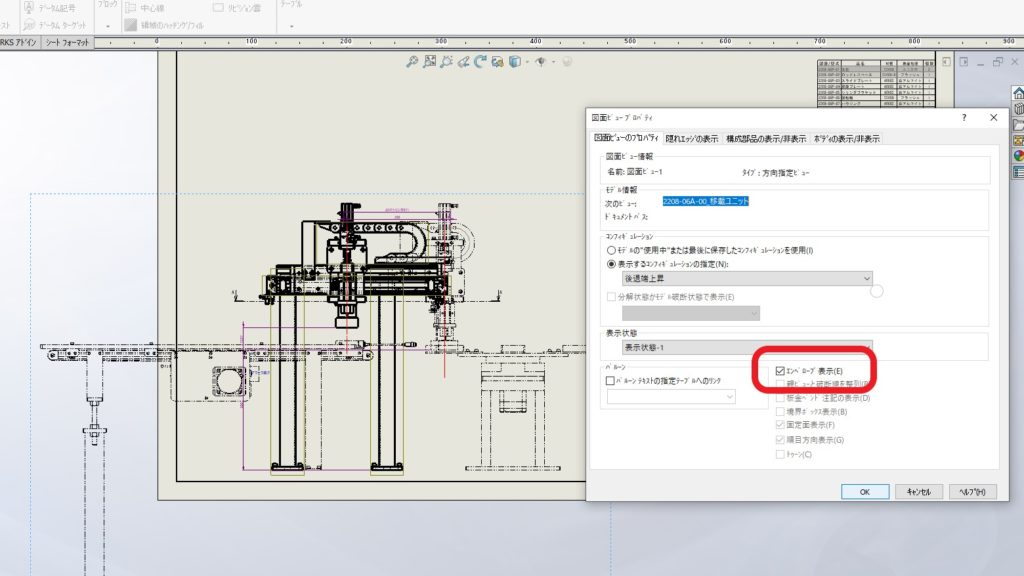
Task: Select the model in-use configuration radio button
Action: click(x=610, y=250)
